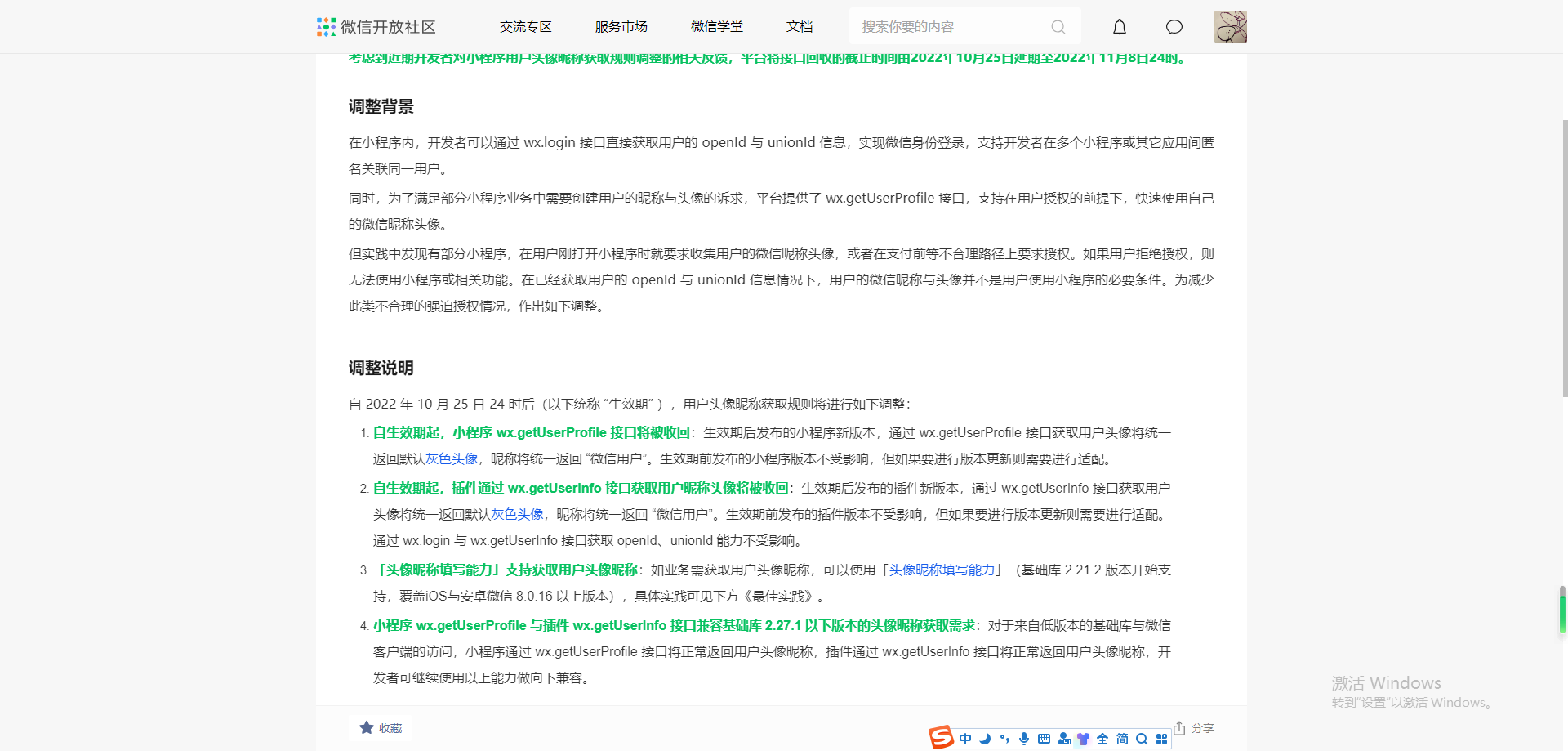The height and width of the screenshot is (751, 1568).
Task: Toggle the half-moon half-width mode icon
Action: (x=985, y=739)
